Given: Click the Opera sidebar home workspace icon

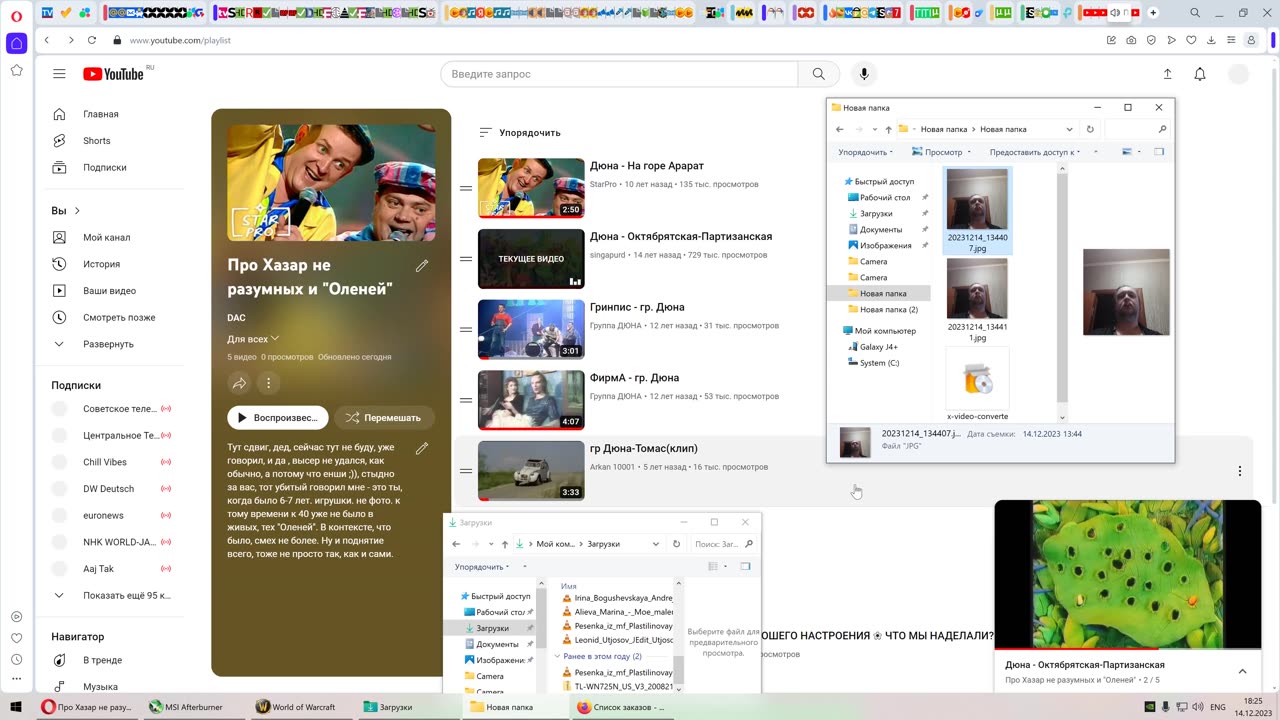Looking at the screenshot, I should click(16, 44).
